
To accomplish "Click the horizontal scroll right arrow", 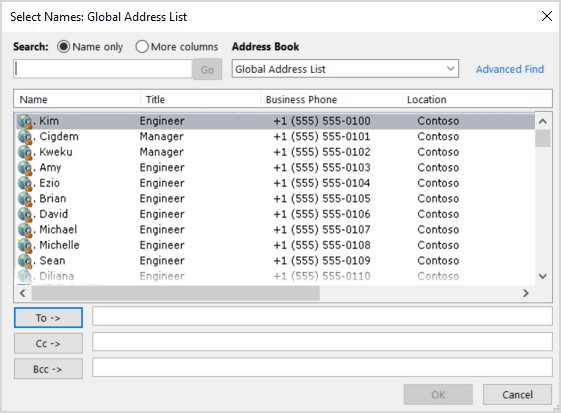I will click(x=525, y=293).
